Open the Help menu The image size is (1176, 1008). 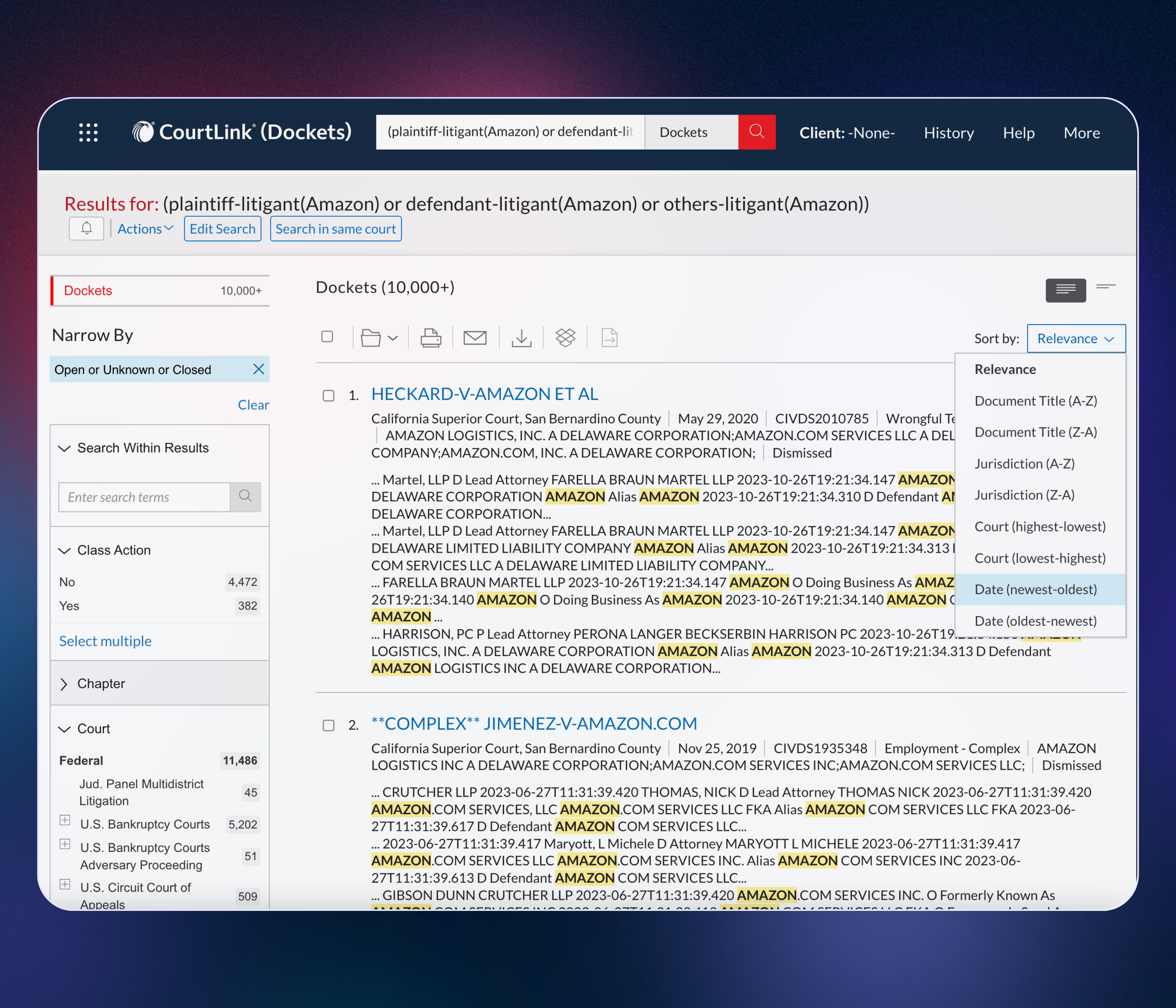tap(1018, 133)
